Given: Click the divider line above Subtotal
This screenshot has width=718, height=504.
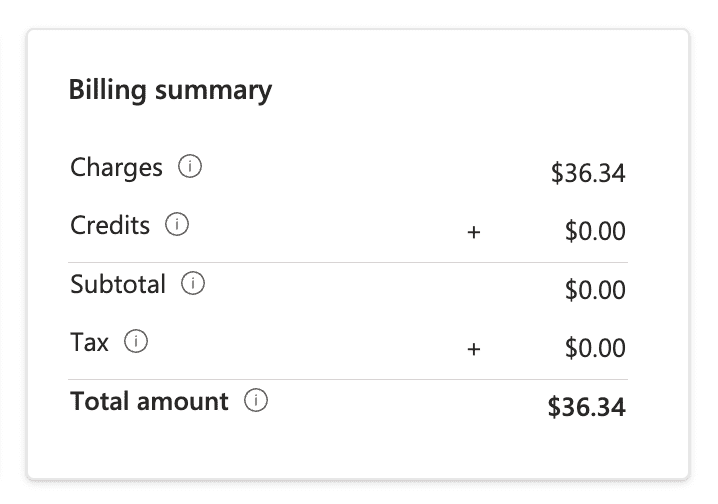Looking at the screenshot, I should [348, 263].
